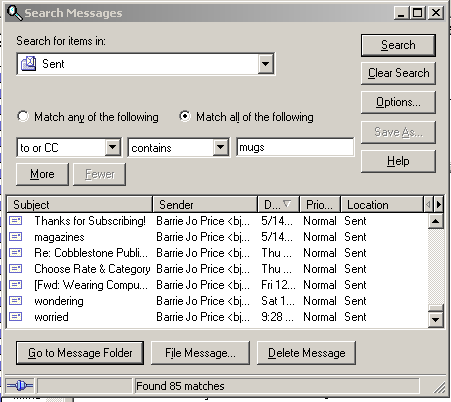Screen dimensions: 451x402
Task: Open the 'Search for items in' Sent dropdown
Action: 266,63
